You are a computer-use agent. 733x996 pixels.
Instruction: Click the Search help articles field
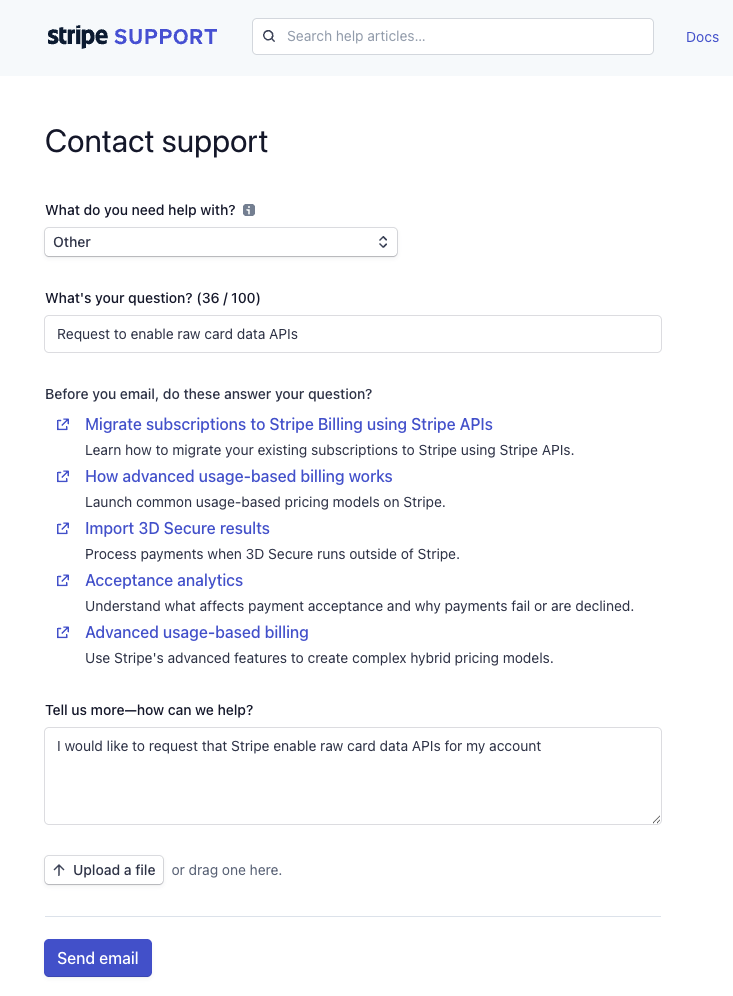tap(452, 36)
